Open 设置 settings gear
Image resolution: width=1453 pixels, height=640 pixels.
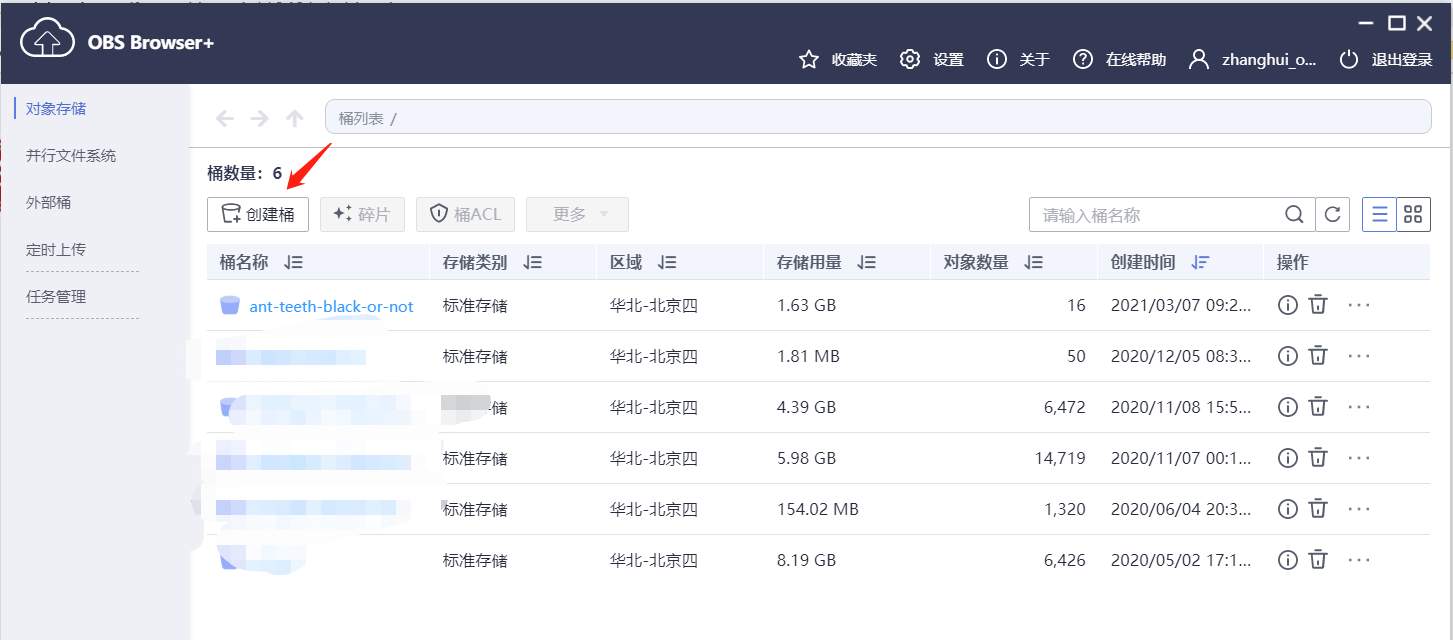(909, 60)
